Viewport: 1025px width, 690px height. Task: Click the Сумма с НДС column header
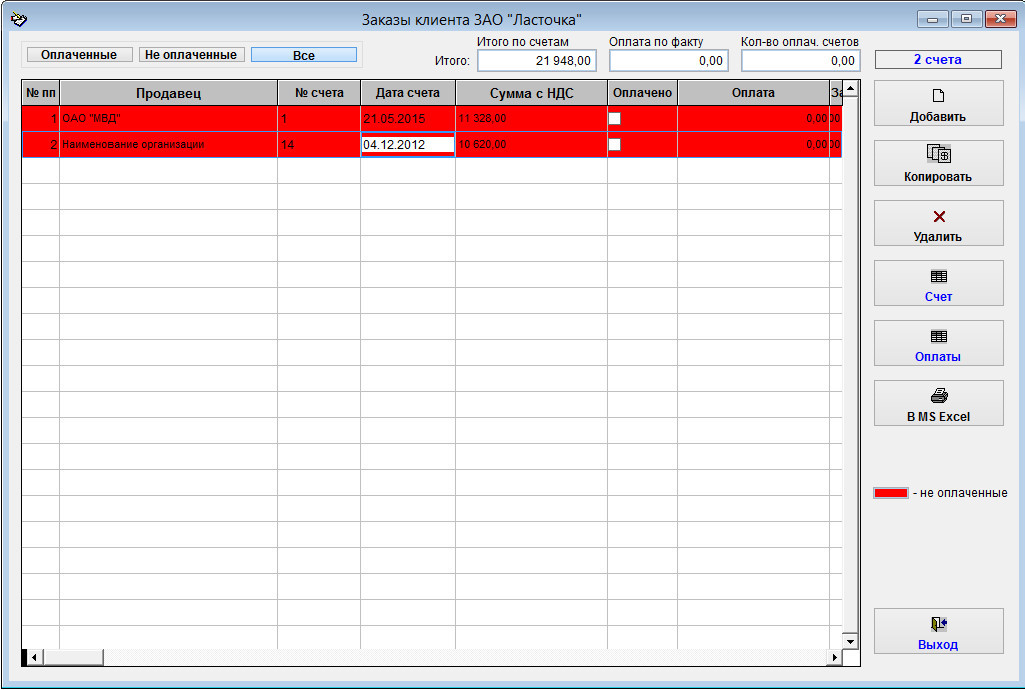[x=531, y=93]
